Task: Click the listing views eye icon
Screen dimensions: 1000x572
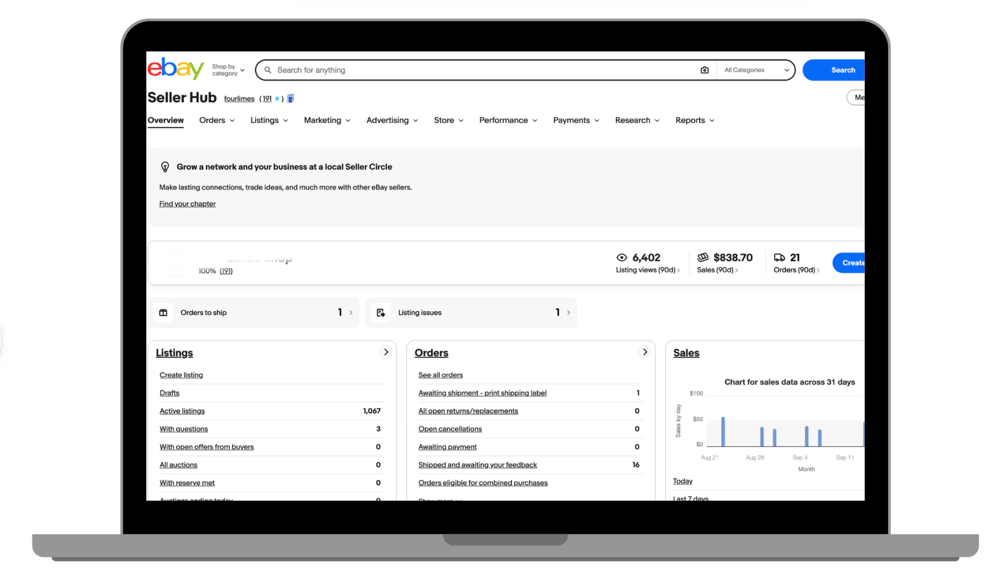Action: coord(622,258)
